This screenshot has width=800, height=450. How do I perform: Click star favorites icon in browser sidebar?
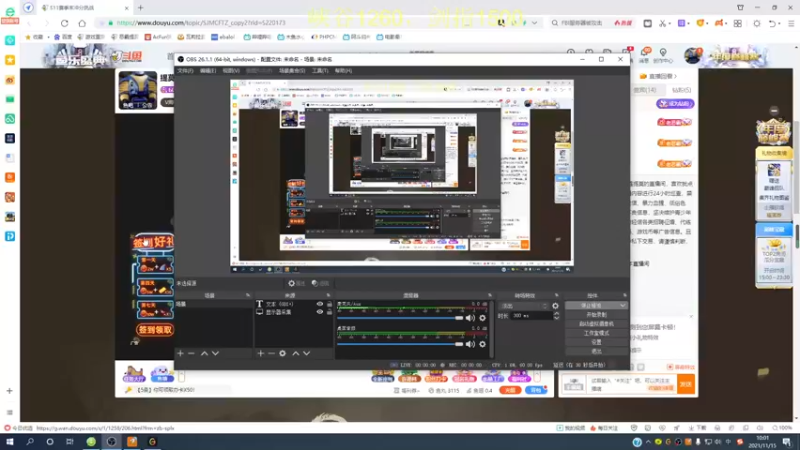[10, 60]
